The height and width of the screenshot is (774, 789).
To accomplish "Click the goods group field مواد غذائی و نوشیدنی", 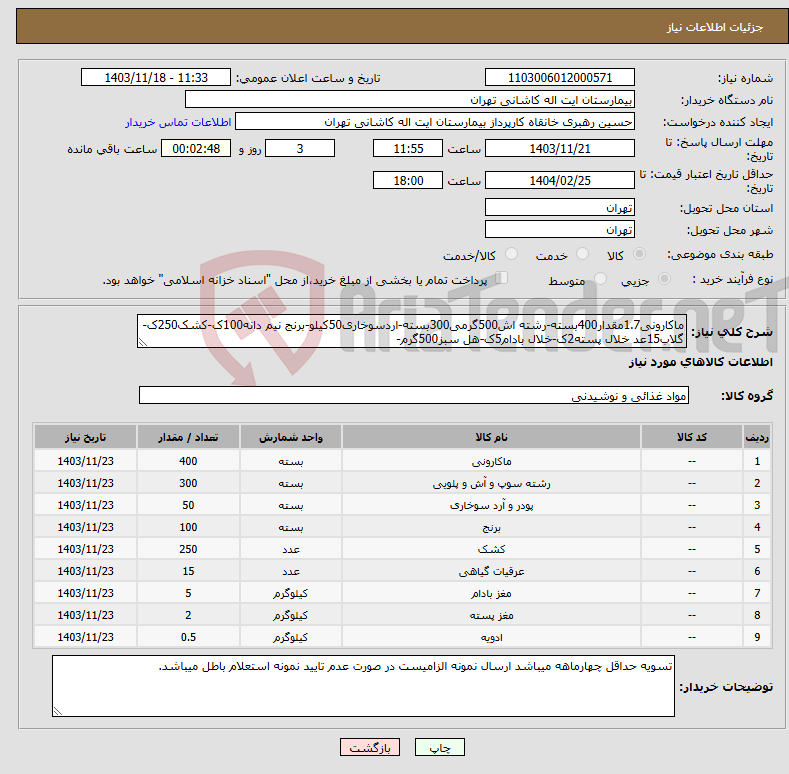I will click(x=414, y=396).
